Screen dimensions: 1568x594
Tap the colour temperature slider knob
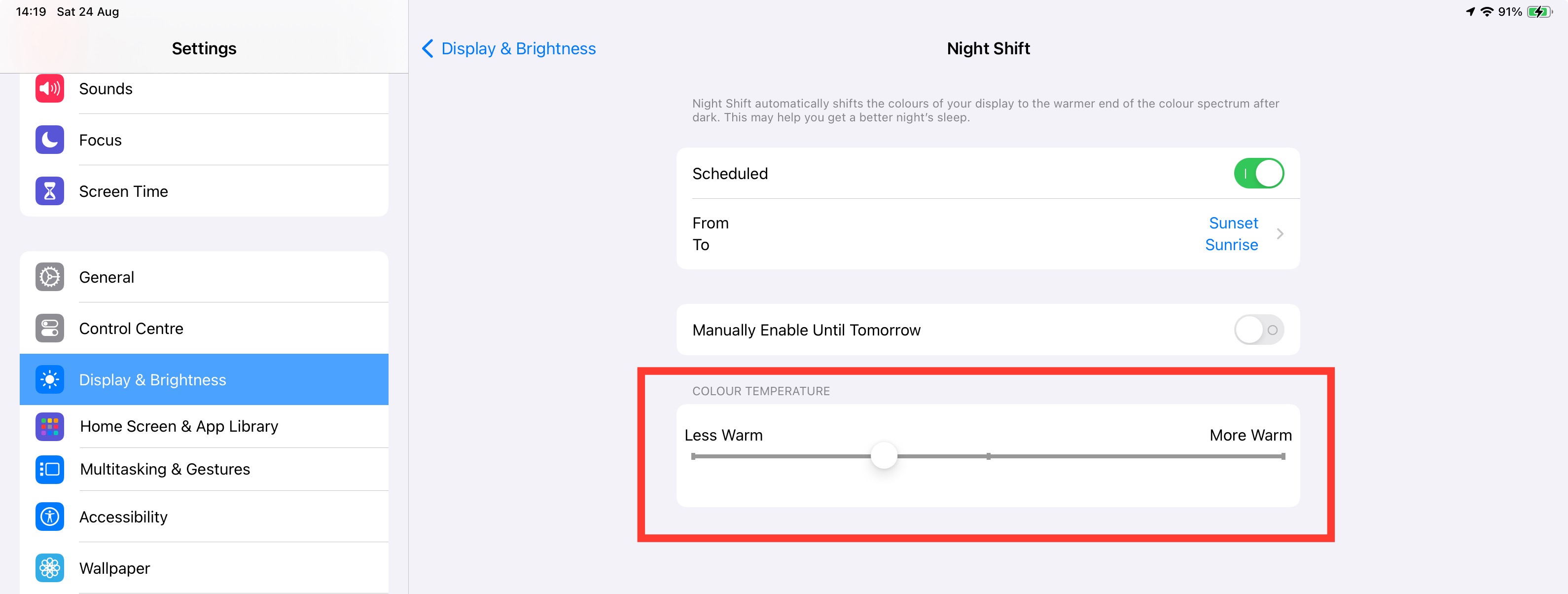[x=884, y=456]
